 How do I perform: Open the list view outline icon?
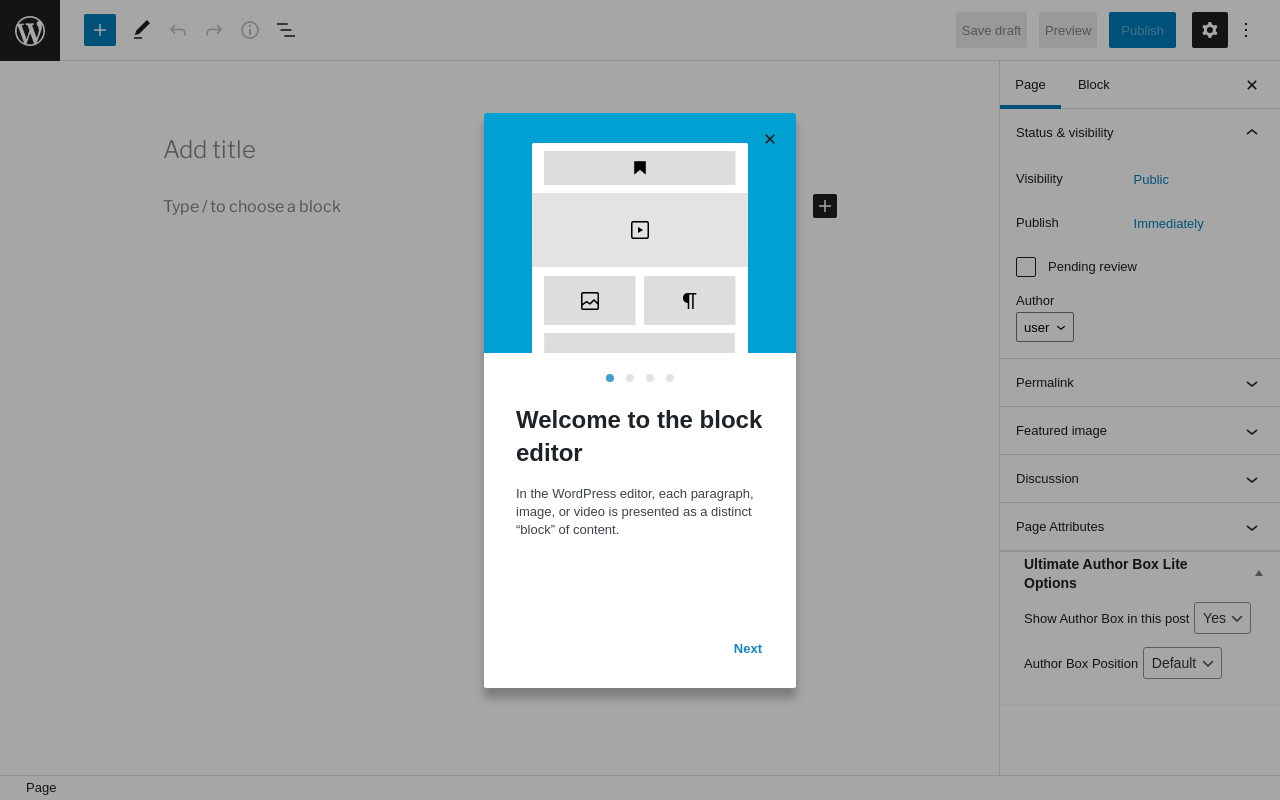tap(286, 30)
